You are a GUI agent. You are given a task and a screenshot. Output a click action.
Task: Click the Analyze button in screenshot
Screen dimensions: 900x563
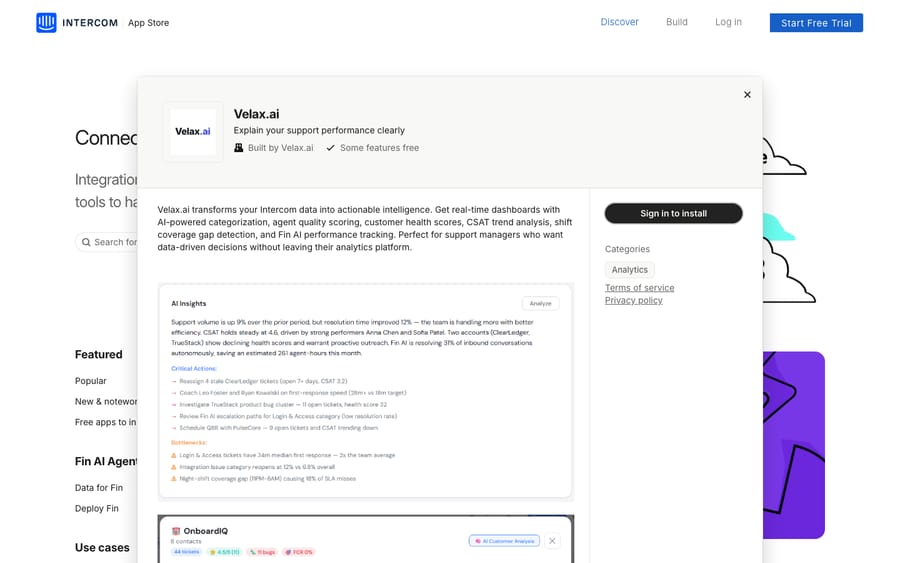(540, 303)
